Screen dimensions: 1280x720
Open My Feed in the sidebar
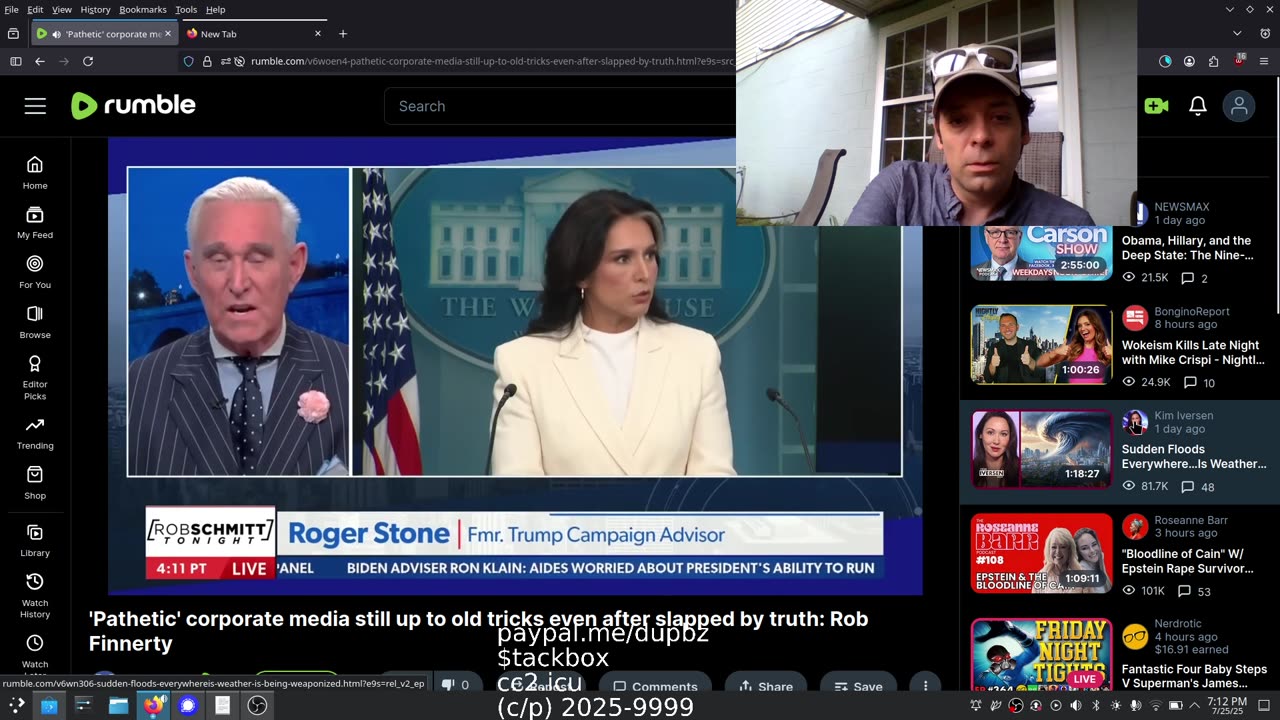click(35, 222)
